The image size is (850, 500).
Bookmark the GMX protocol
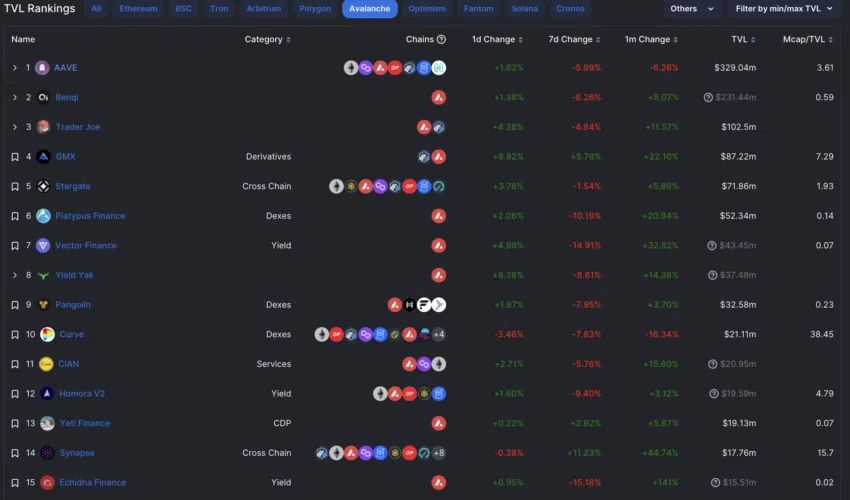(15, 157)
